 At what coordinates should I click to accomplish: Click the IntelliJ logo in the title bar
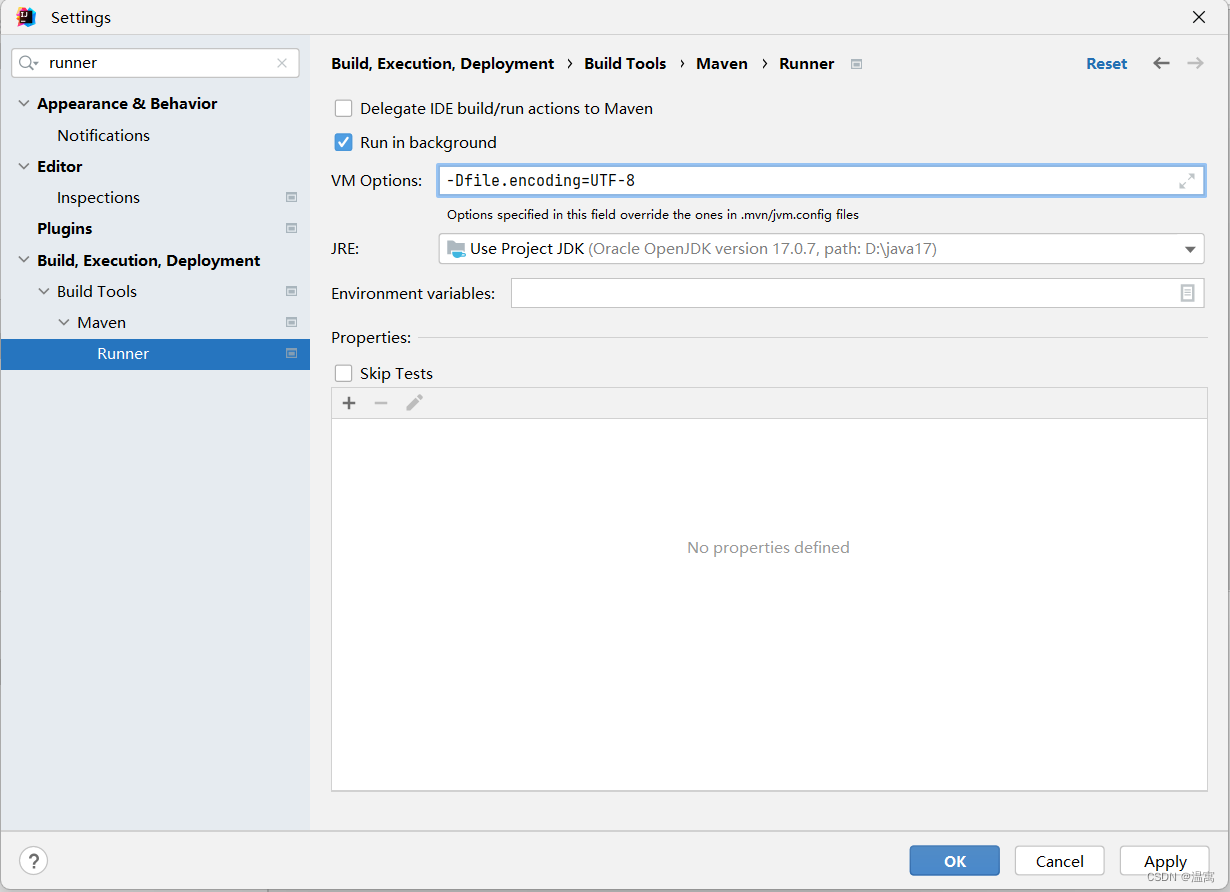coord(27,17)
